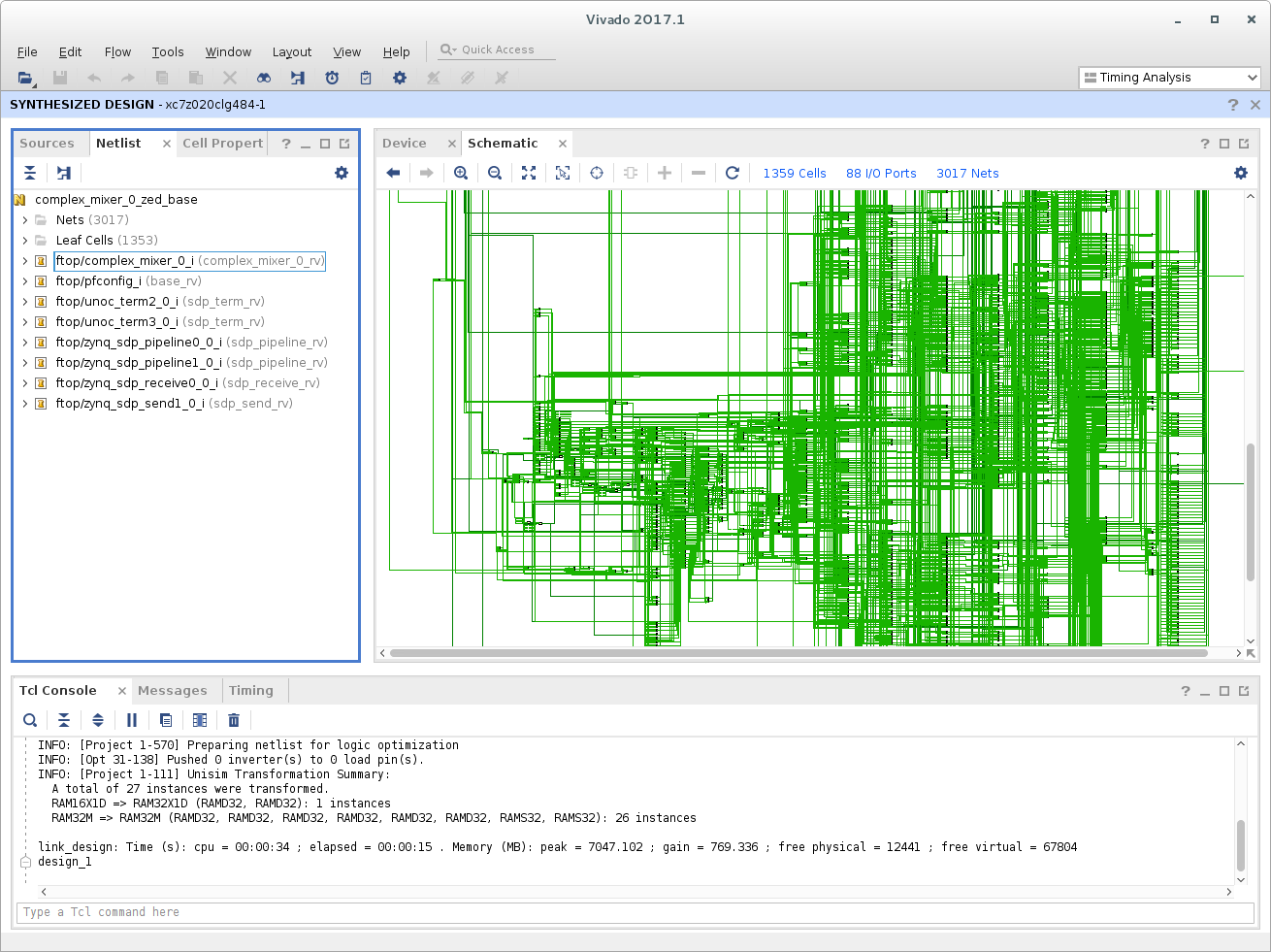This screenshot has height=952, width=1271.
Task: Expand ftop/zynq_sdp_send1_0_i node
Action: click(25, 404)
